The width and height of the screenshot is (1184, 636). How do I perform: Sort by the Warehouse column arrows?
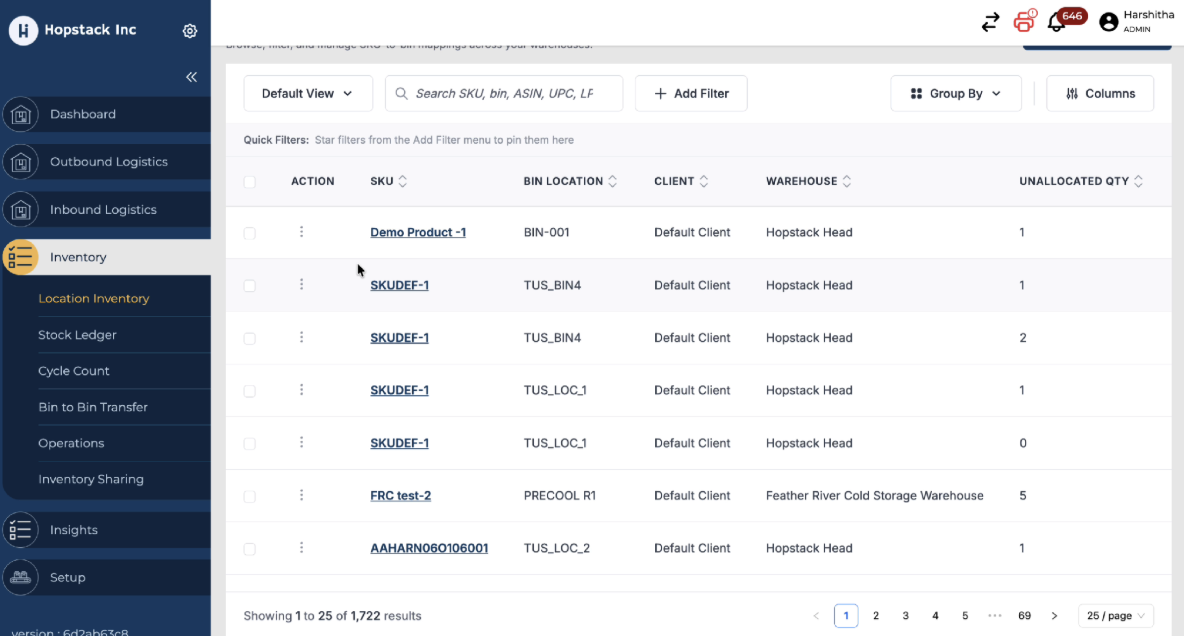[x=846, y=181]
